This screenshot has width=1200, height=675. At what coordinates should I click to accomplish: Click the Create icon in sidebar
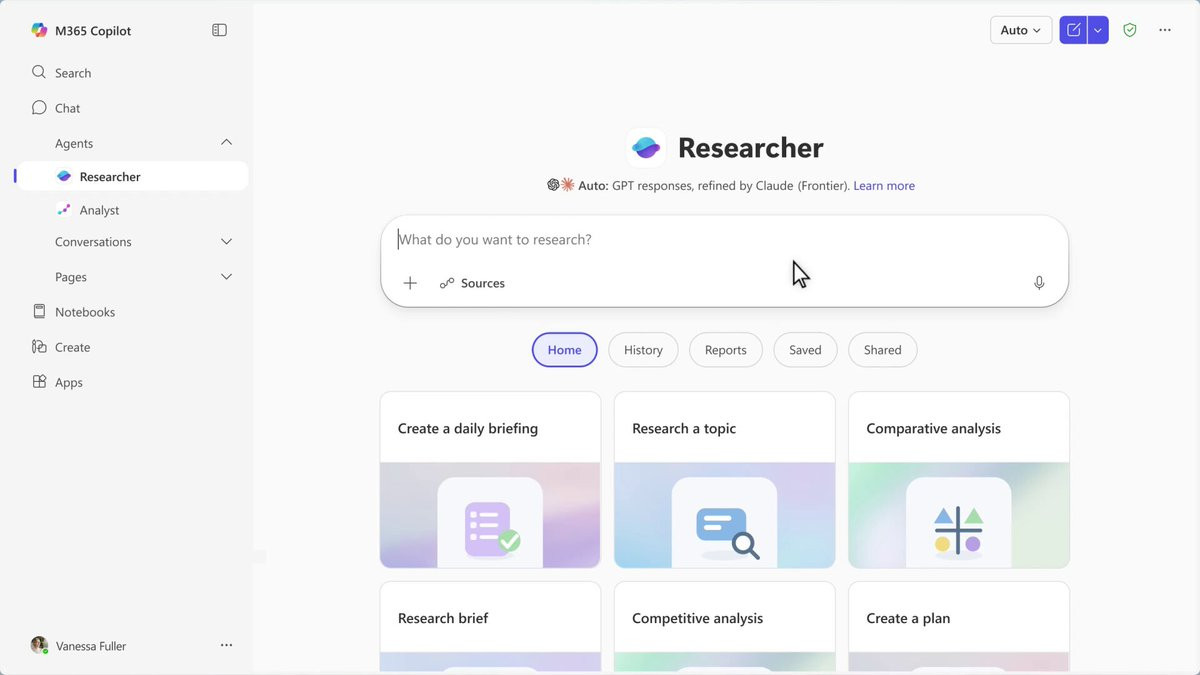(39, 346)
